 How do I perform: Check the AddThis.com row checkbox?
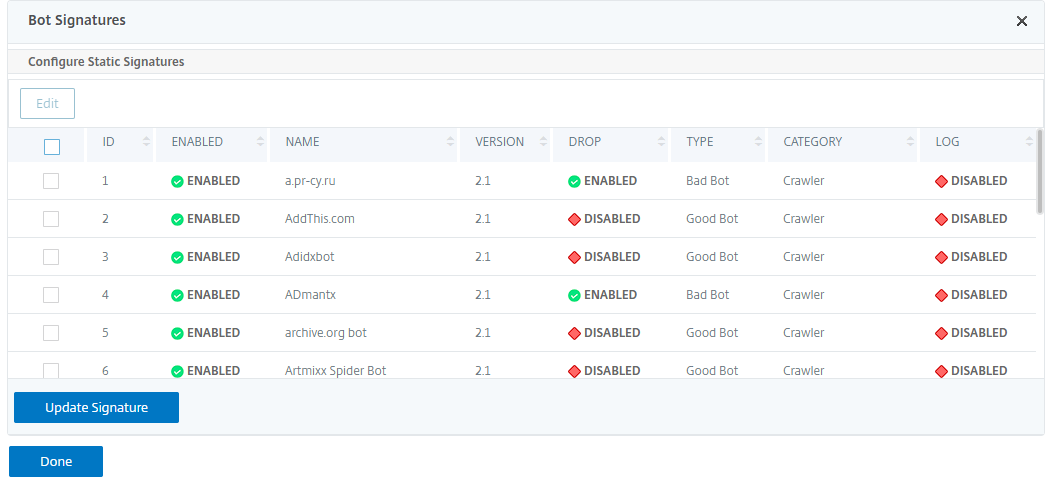[51, 219]
